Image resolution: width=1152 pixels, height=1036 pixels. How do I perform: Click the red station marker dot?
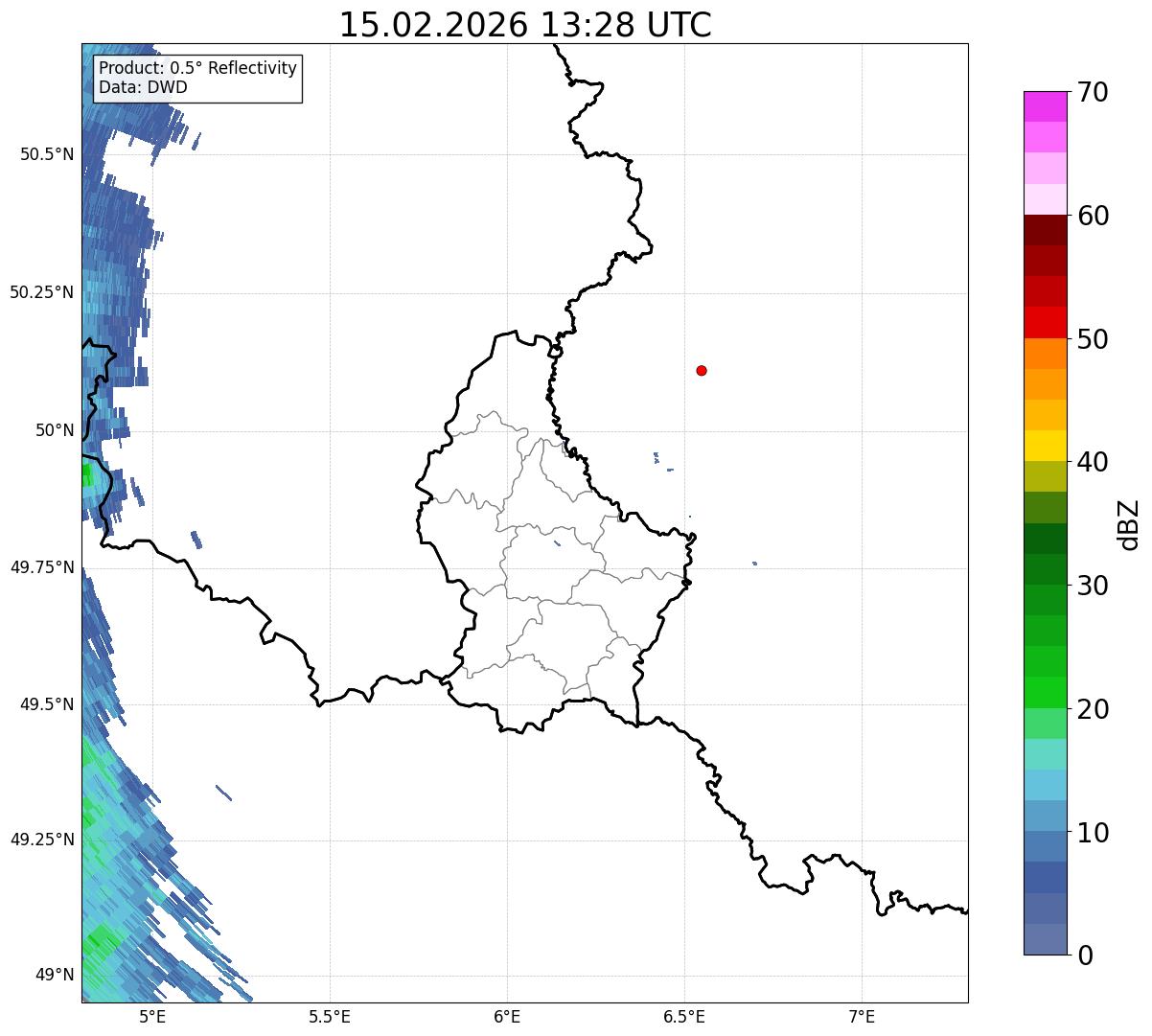(702, 371)
